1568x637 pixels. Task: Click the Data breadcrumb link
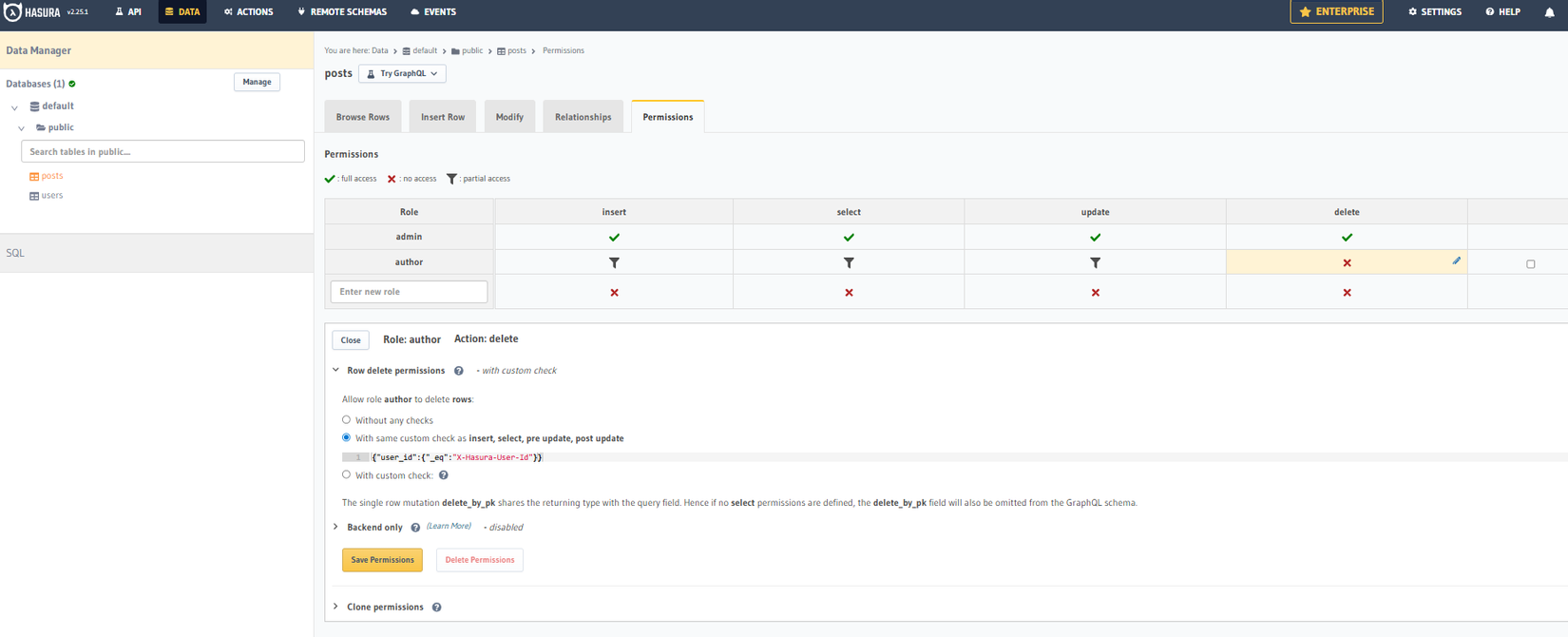tap(379, 50)
